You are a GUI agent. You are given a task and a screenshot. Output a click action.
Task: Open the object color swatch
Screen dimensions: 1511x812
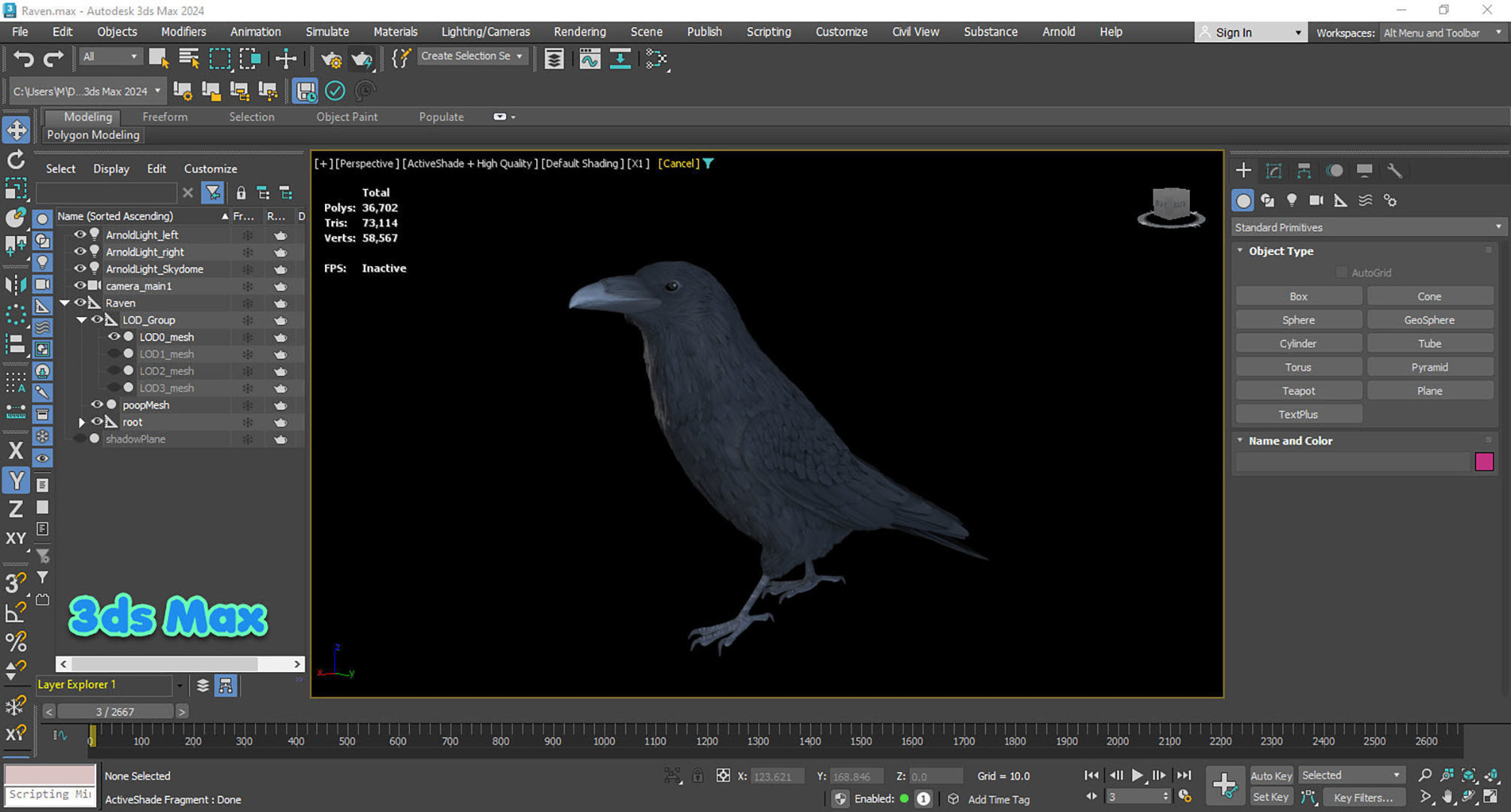click(1484, 462)
